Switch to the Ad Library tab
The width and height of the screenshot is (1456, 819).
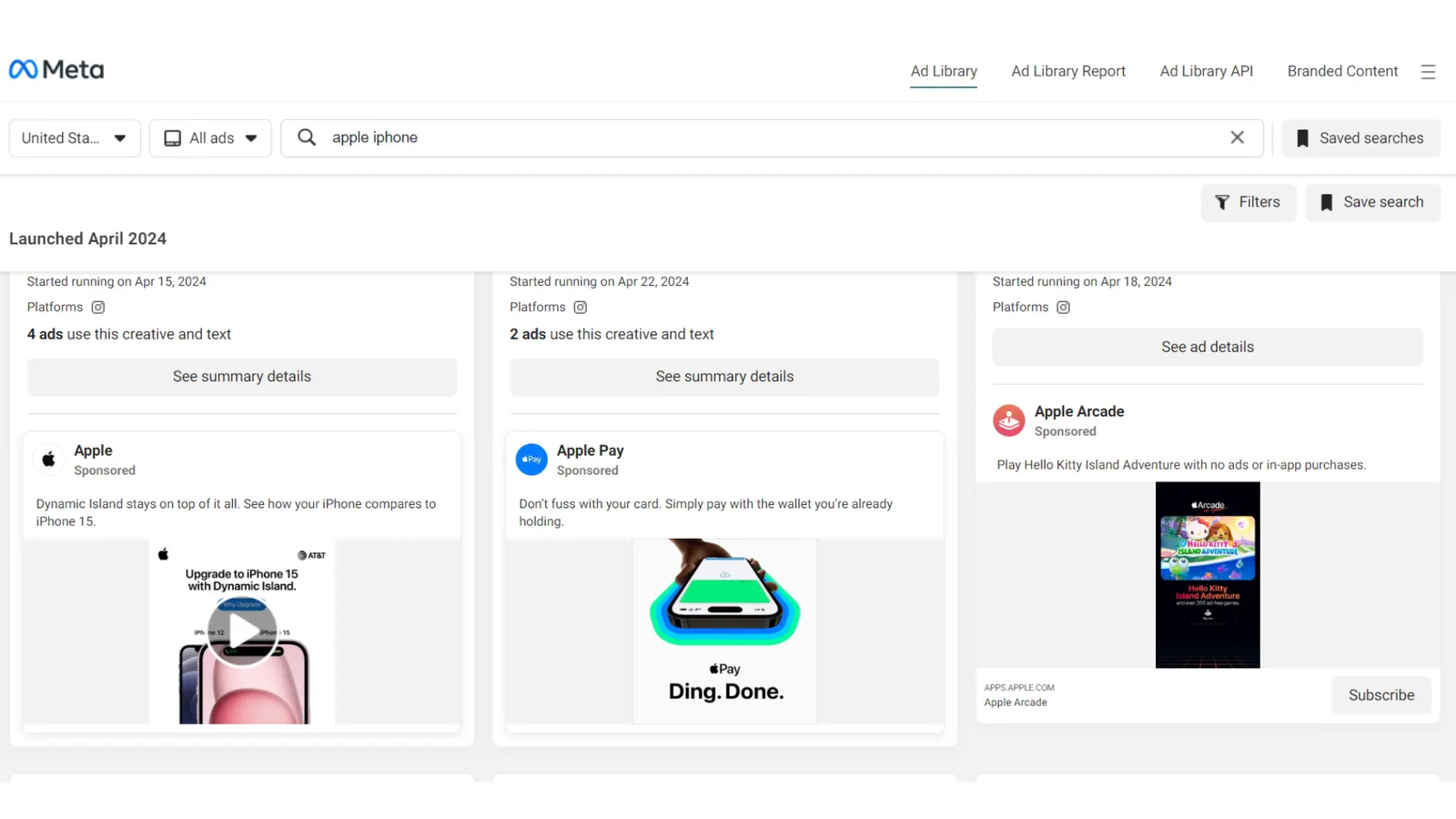pyautogui.click(x=944, y=71)
